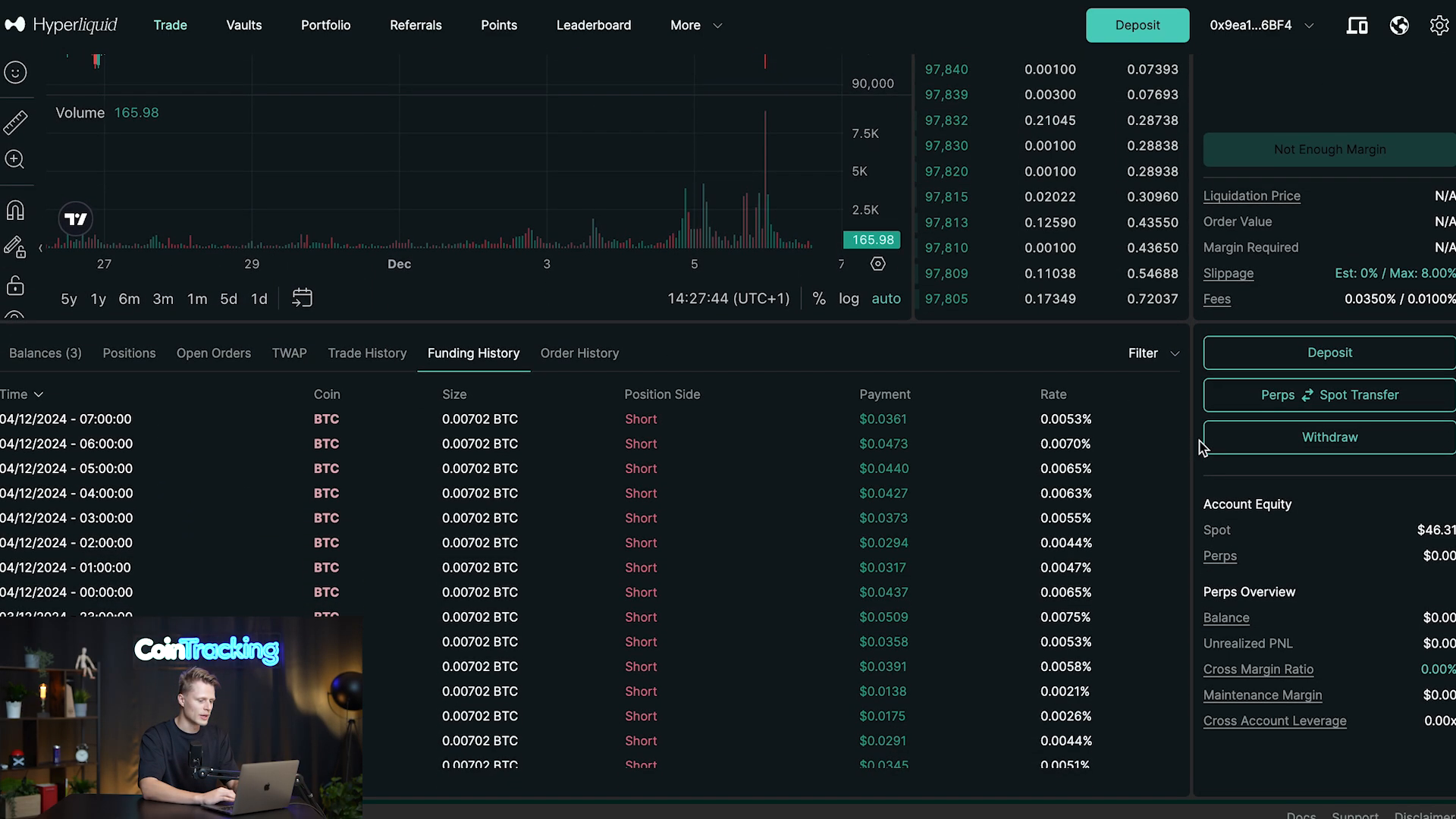Select the 3m time range
Viewport: 1456px width, 819px height.
point(163,299)
